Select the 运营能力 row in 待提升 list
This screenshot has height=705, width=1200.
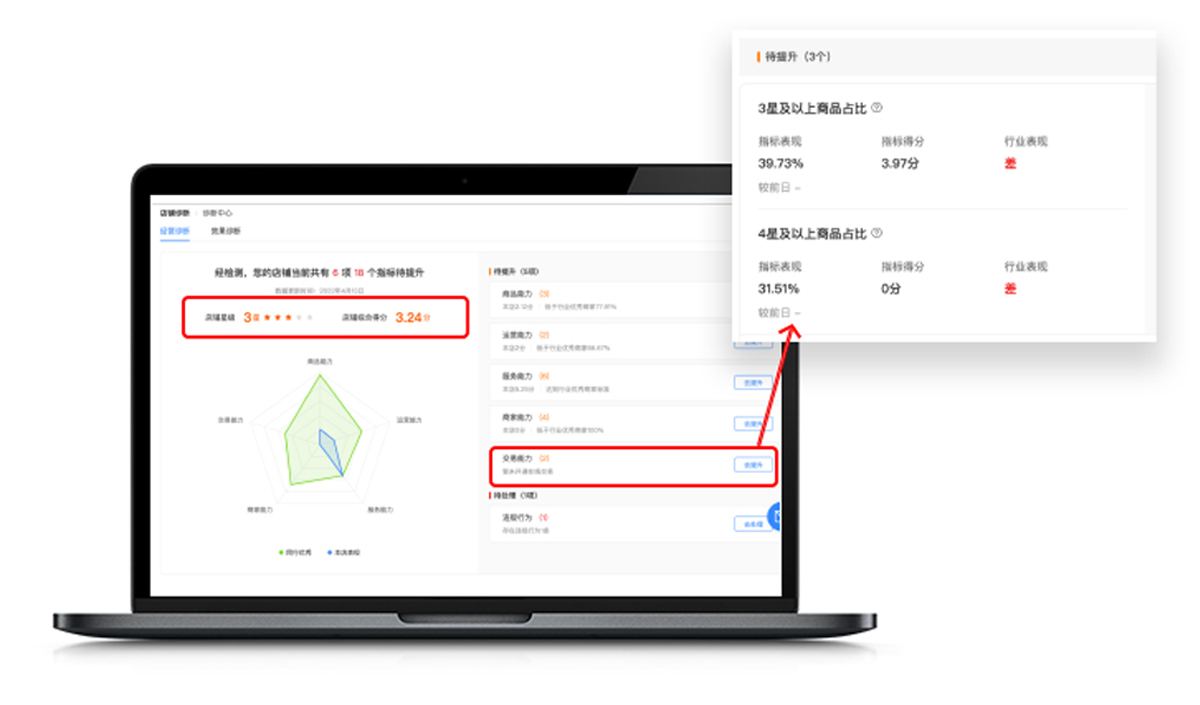pos(633,341)
